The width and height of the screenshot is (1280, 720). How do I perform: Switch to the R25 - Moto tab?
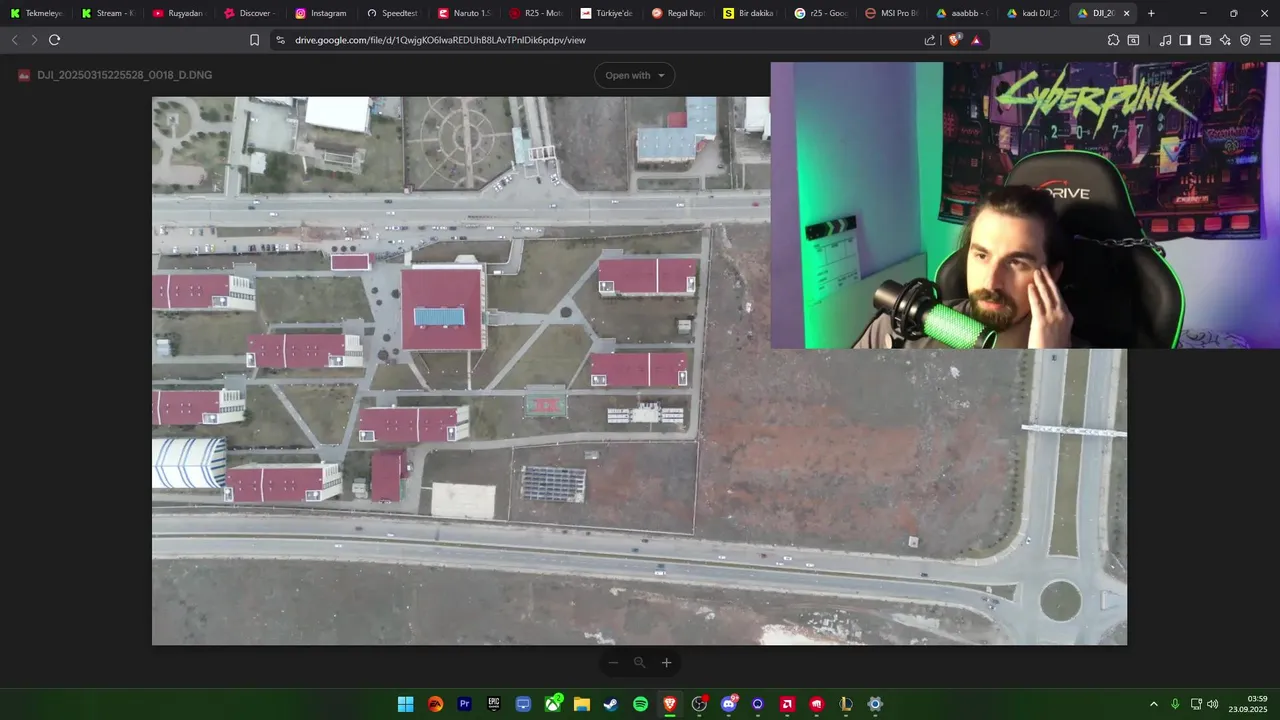click(535, 13)
